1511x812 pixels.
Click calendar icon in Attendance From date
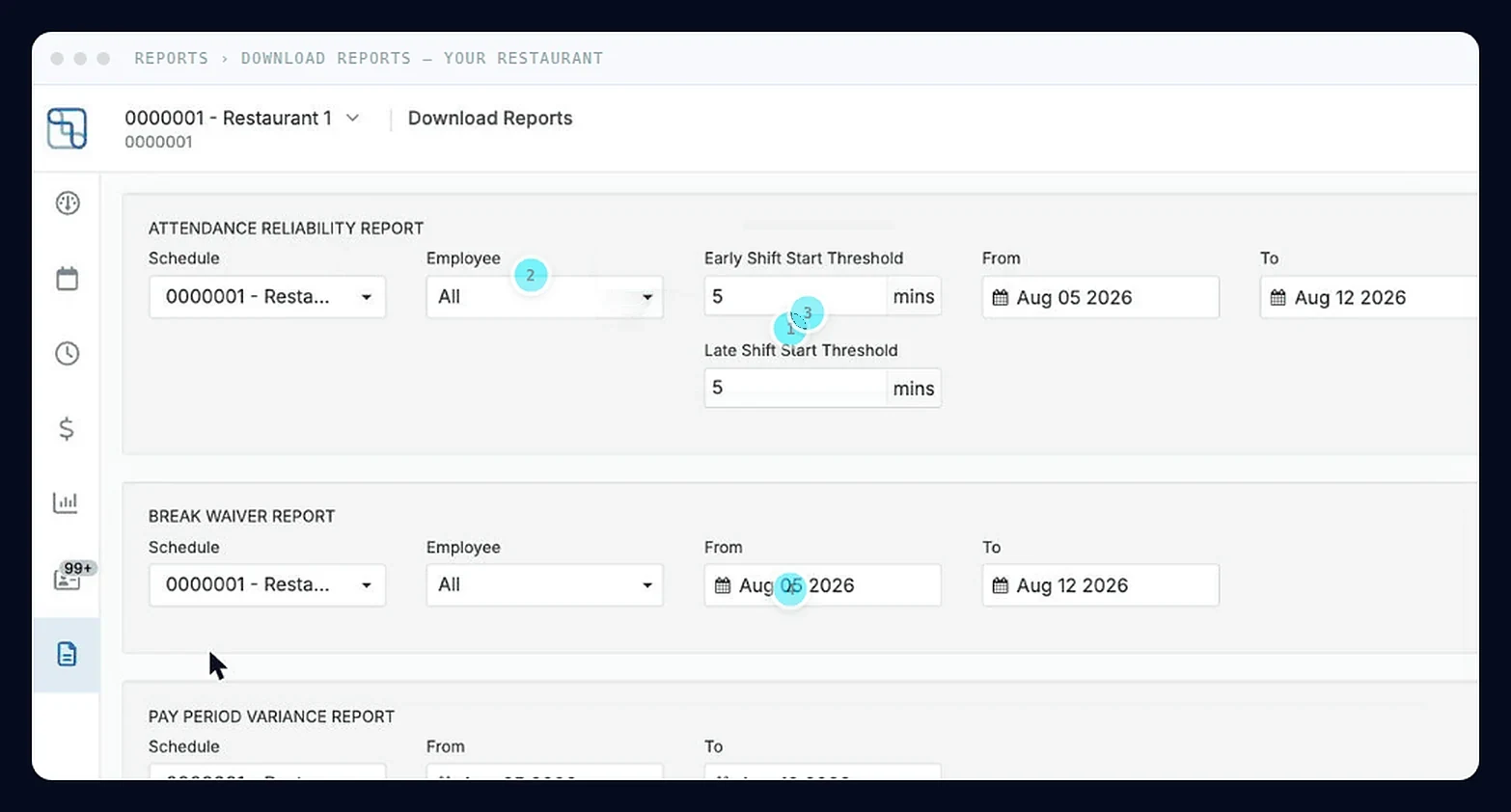click(1001, 298)
